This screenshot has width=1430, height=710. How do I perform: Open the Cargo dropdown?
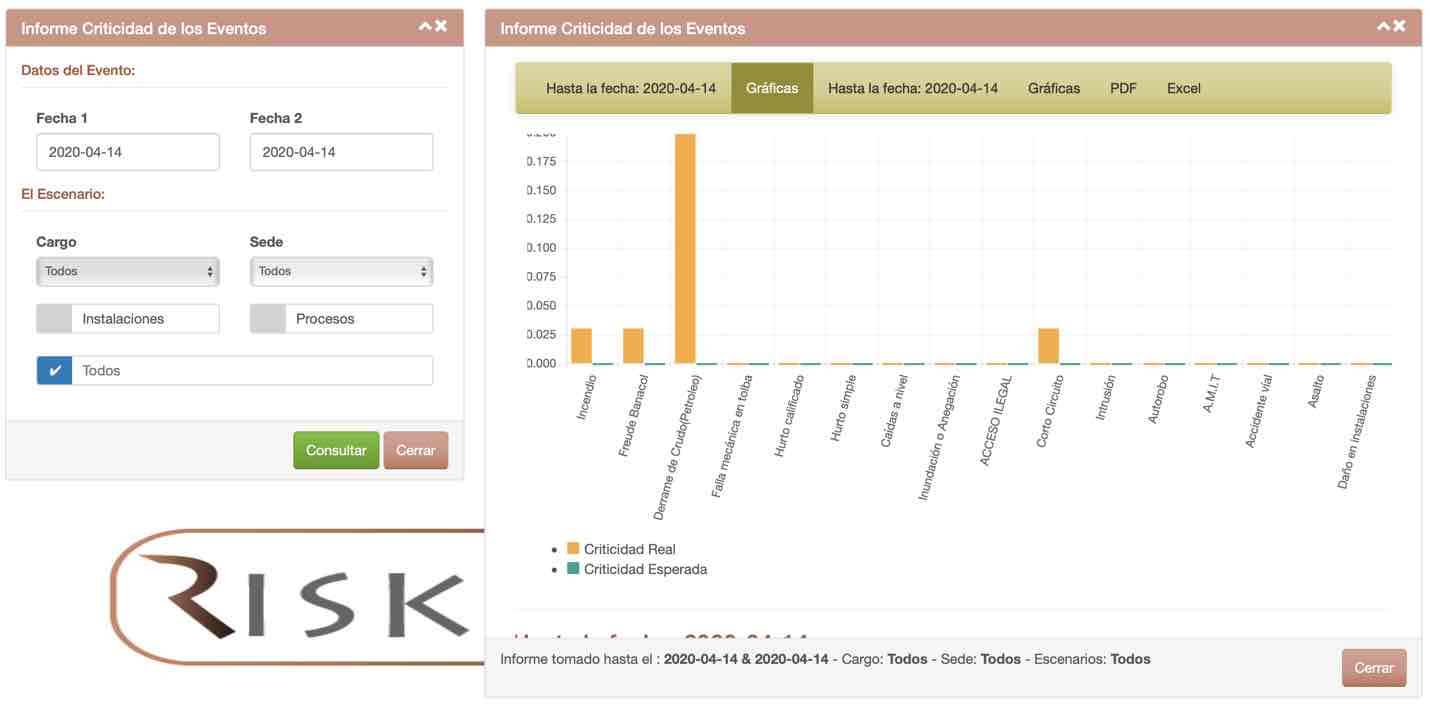(127, 271)
